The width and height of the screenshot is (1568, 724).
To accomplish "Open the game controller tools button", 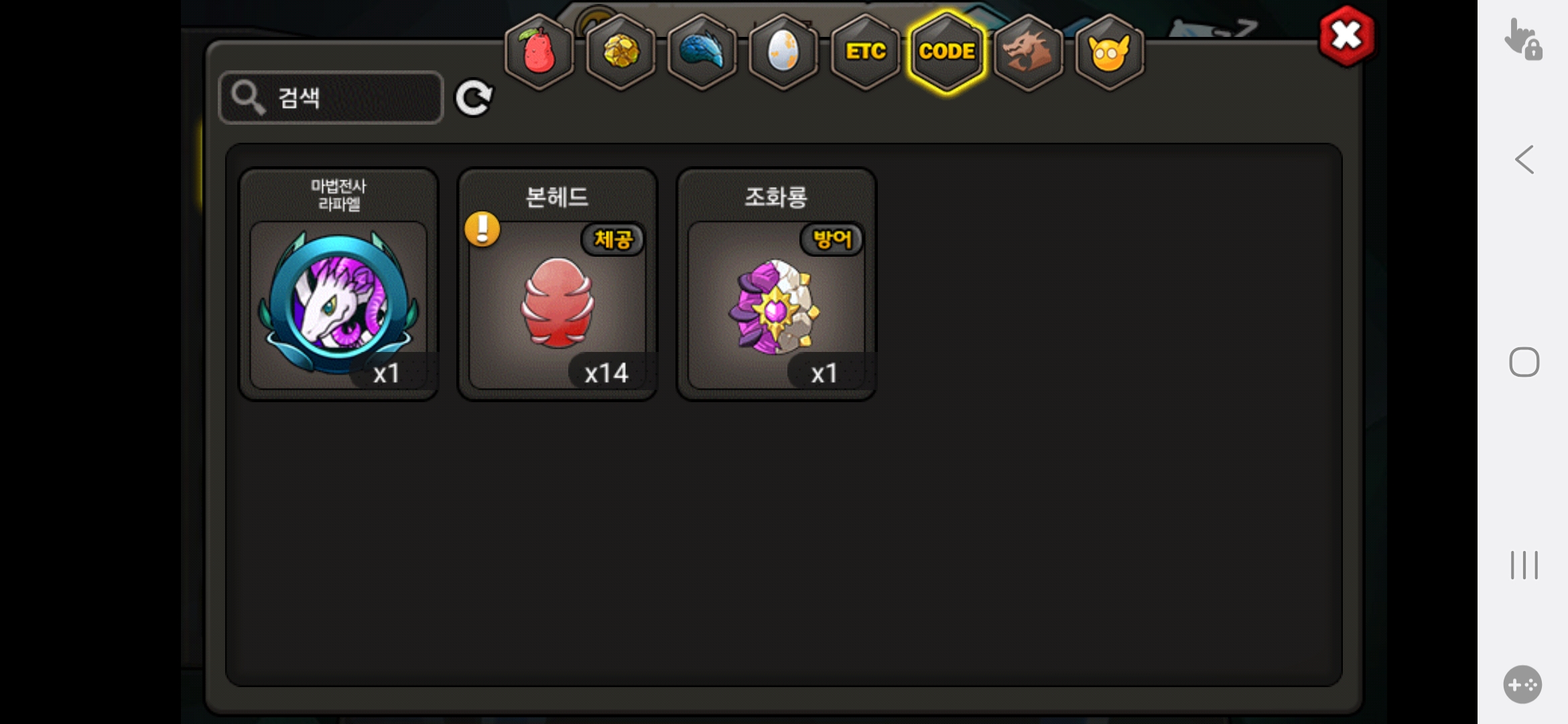I will click(1522, 684).
